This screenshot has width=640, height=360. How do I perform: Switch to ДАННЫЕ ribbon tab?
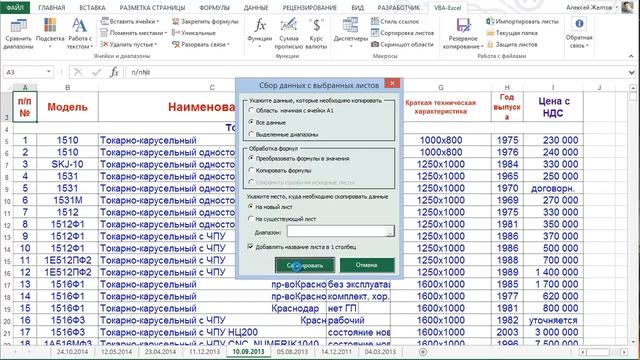click(x=256, y=7)
